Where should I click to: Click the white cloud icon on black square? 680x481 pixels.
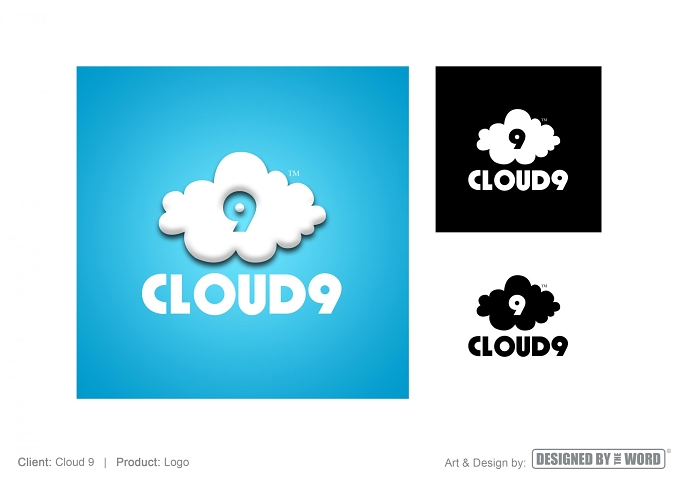[518, 136]
